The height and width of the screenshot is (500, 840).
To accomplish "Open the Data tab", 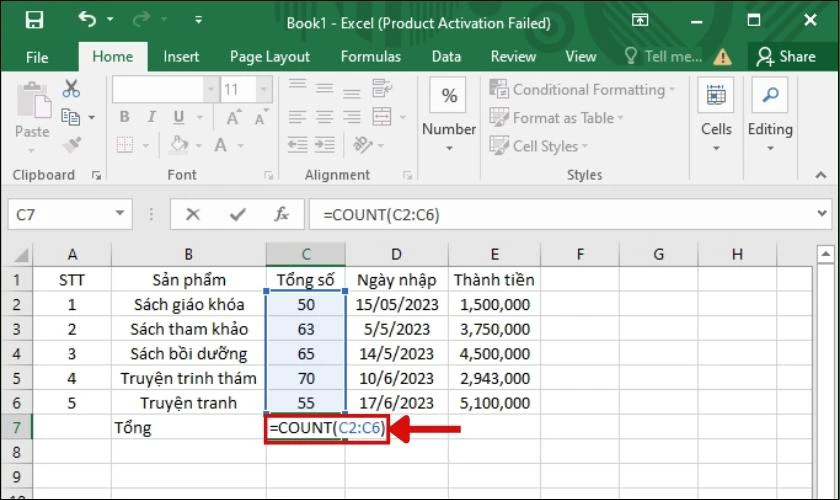I will point(446,57).
